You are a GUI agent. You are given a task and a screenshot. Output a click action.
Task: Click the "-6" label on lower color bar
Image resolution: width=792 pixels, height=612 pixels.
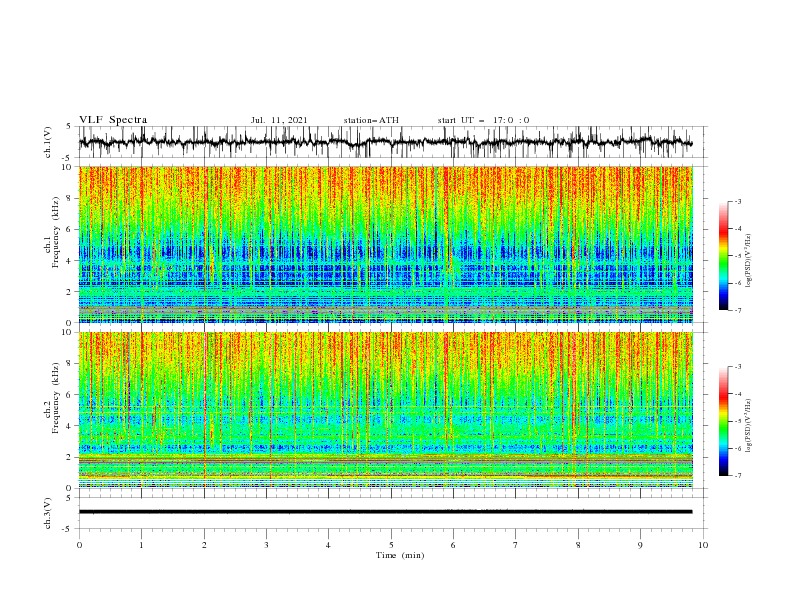pyautogui.click(x=737, y=448)
